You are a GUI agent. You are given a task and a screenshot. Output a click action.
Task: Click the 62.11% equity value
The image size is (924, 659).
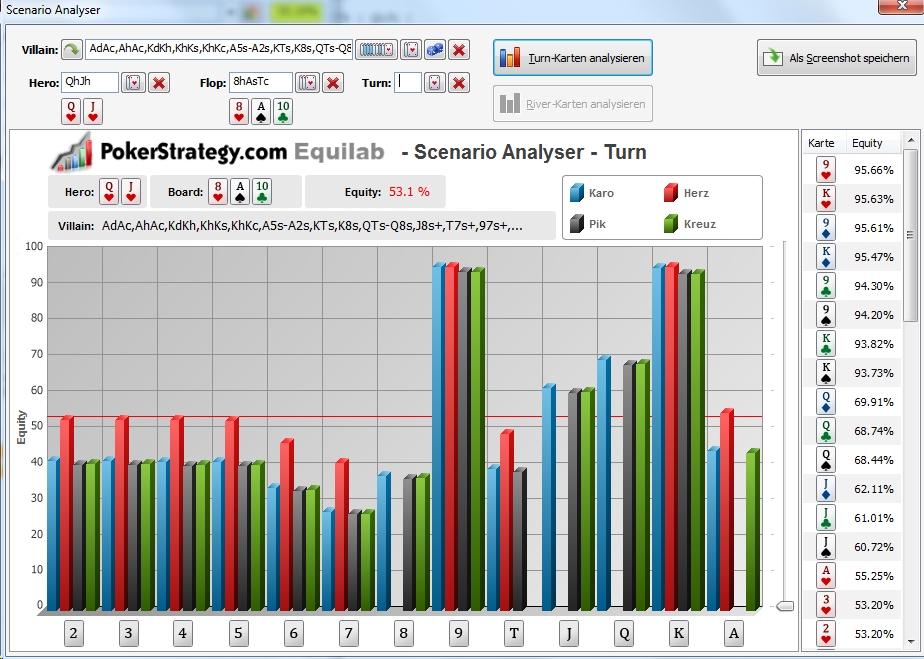(x=874, y=489)
